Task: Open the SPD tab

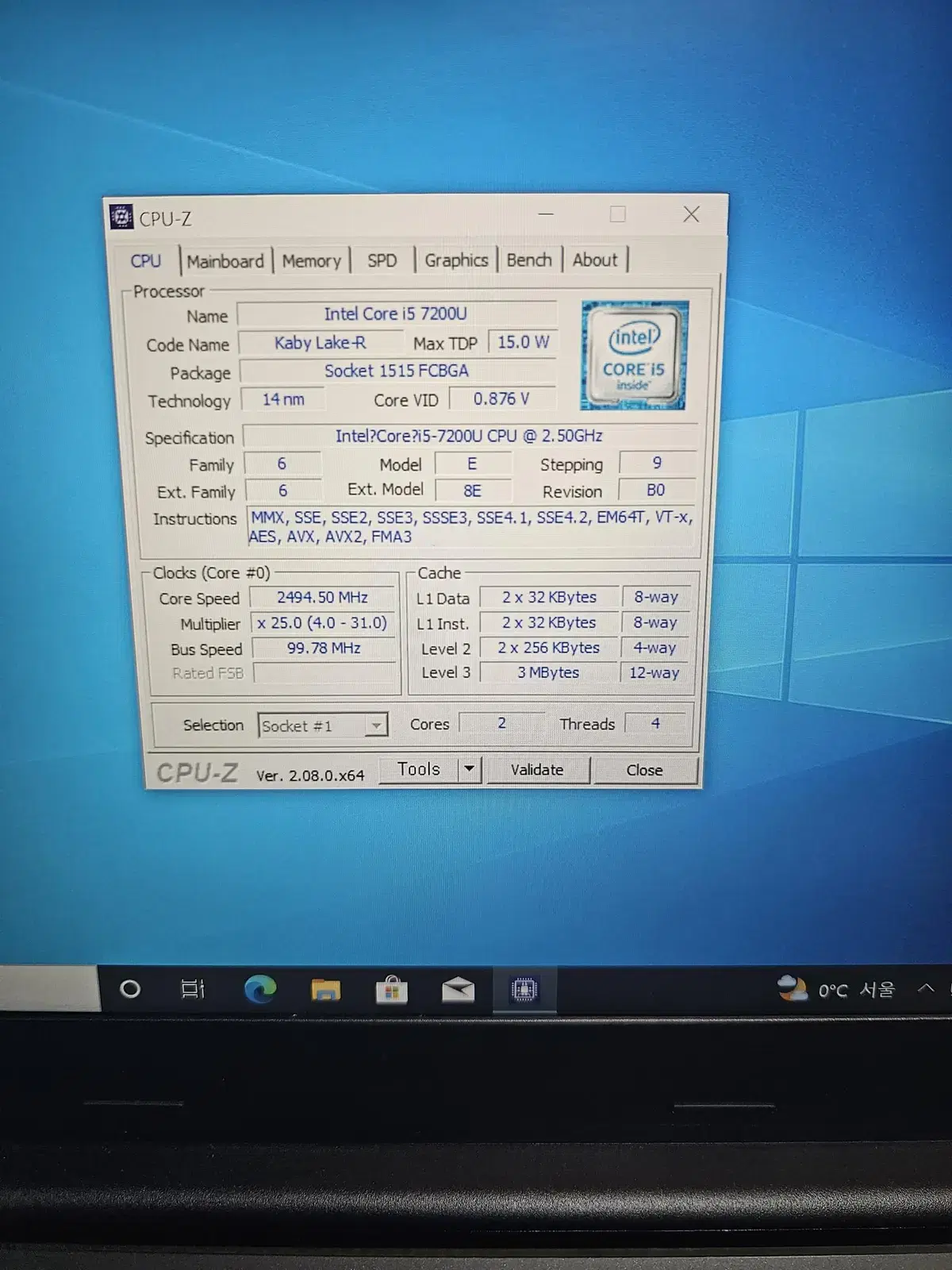Action: click(x=382, y=260)
